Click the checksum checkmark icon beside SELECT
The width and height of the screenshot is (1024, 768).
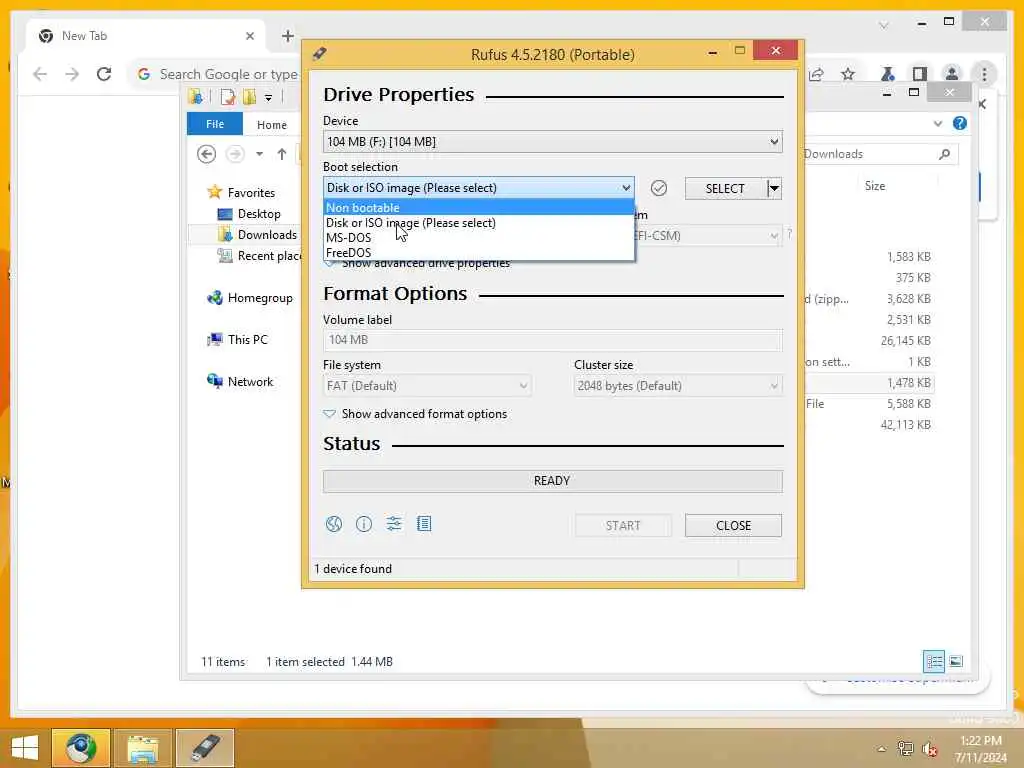(x=659, y=189)
